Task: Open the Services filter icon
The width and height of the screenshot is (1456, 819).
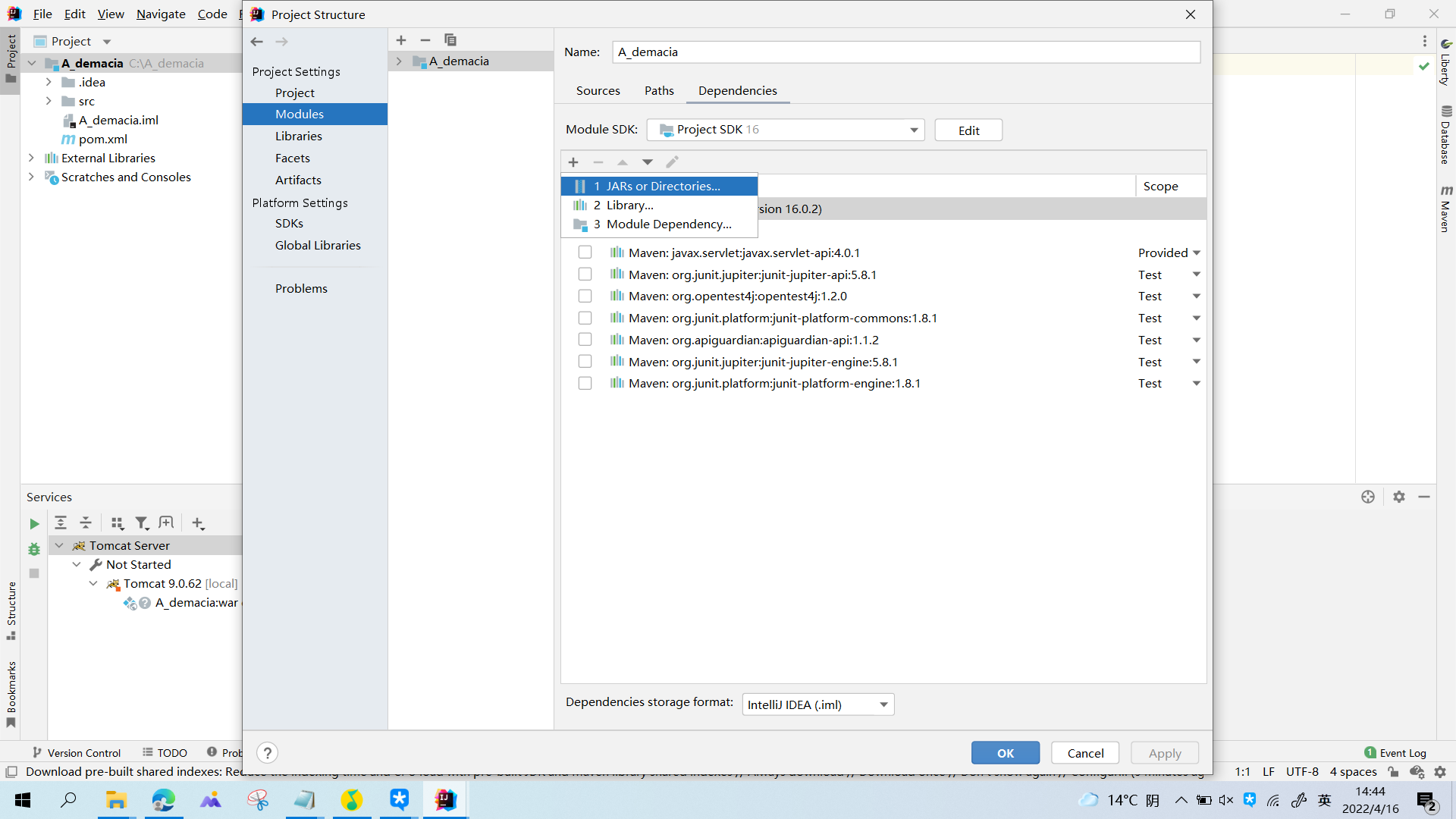Action: coord(142,523)
